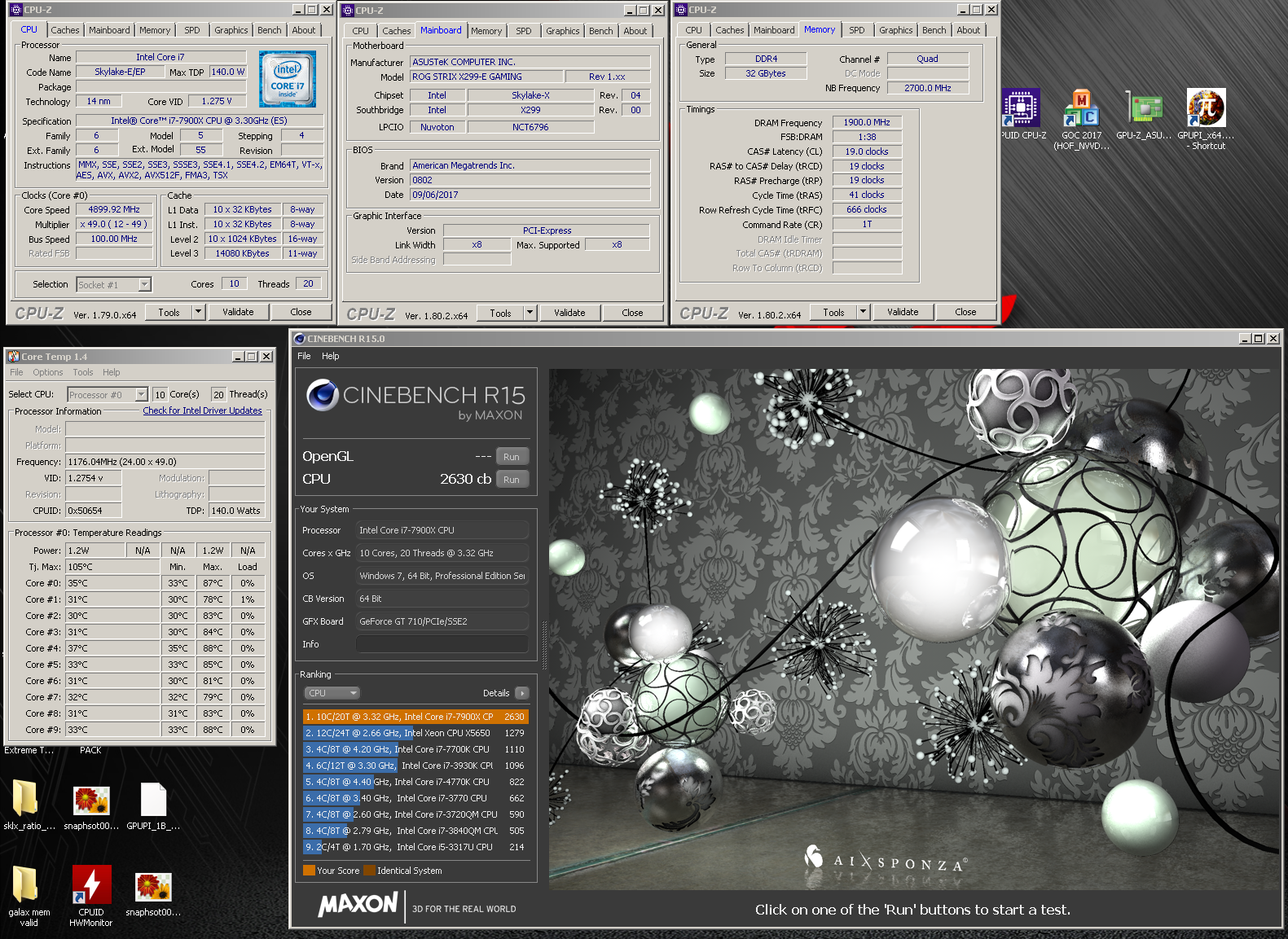Click Close button in left CPU-Z window
The height and width of the screenshot is (939, 1288).
301,312
